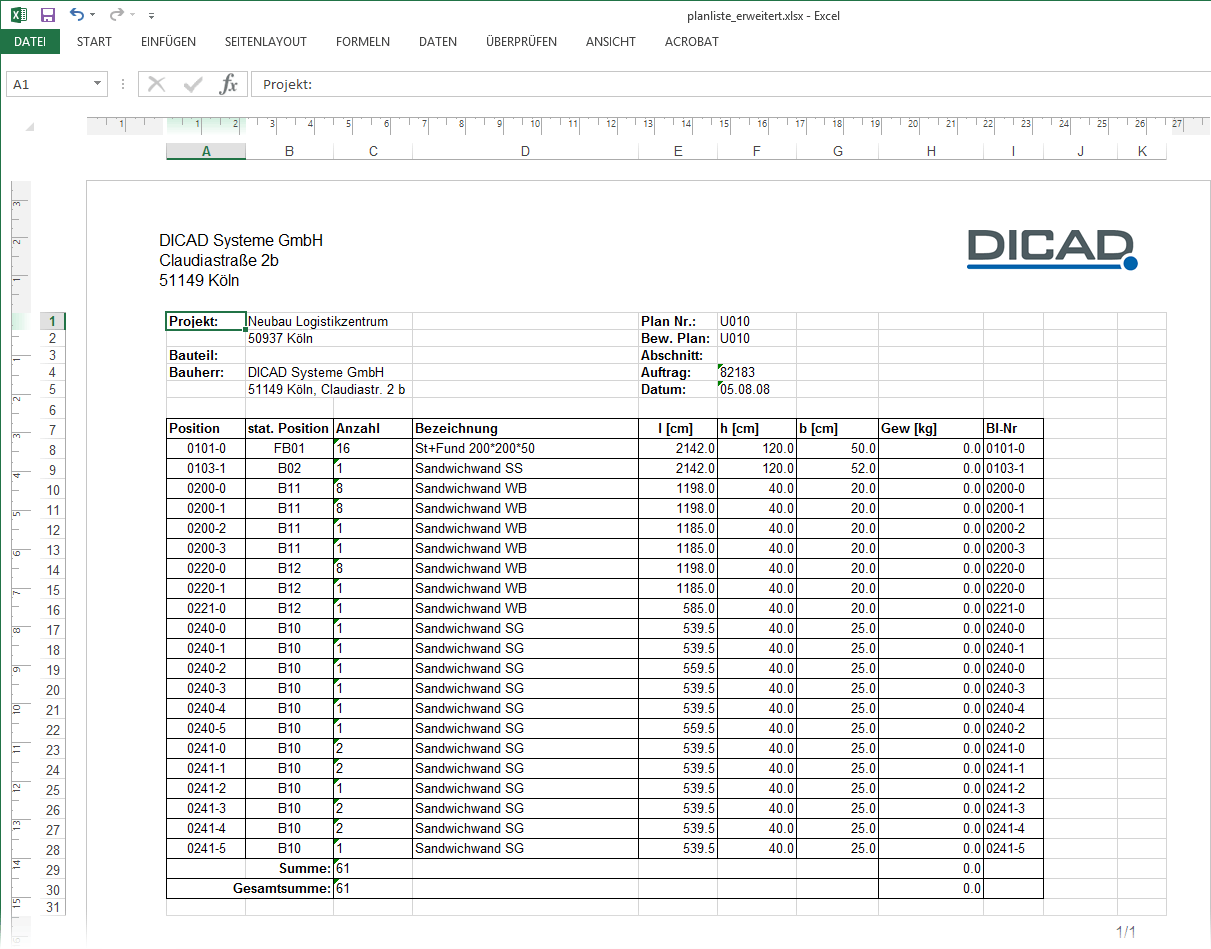Select the Gesamtsumme: label cell

[x=249, y=888]
